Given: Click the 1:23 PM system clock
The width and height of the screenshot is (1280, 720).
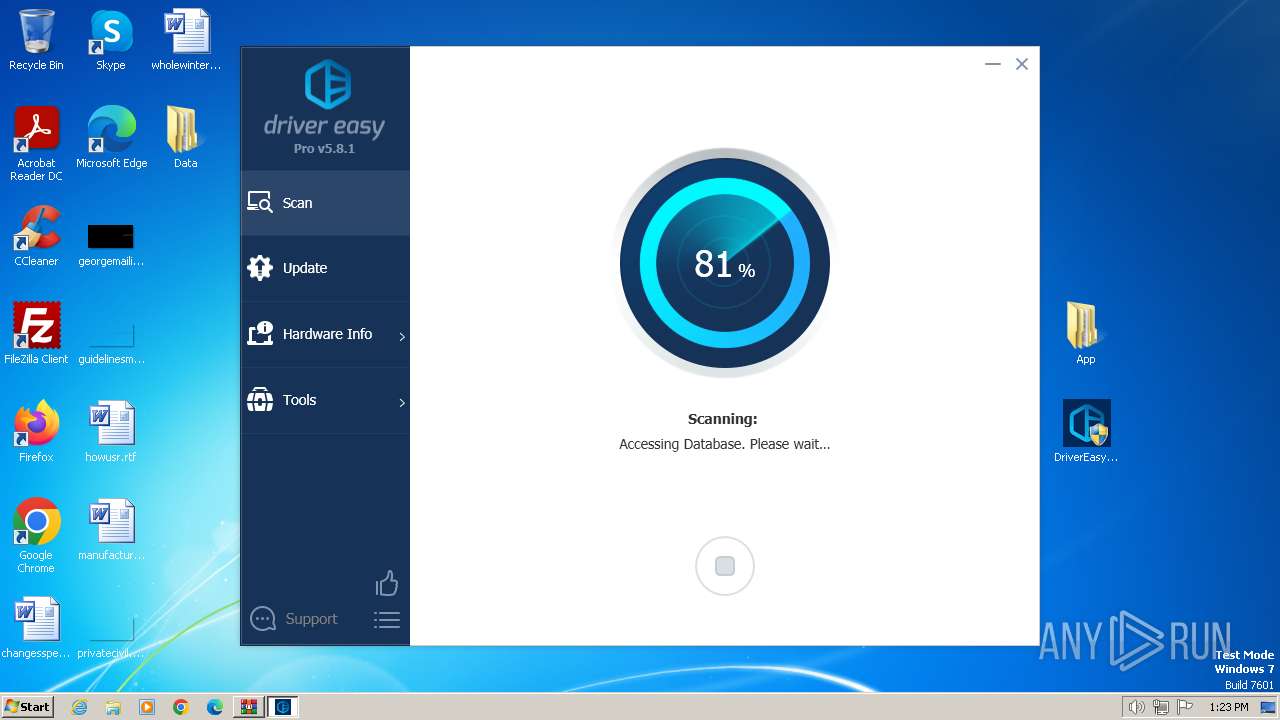Looking at the screenshot, I should pos(1229,707).
